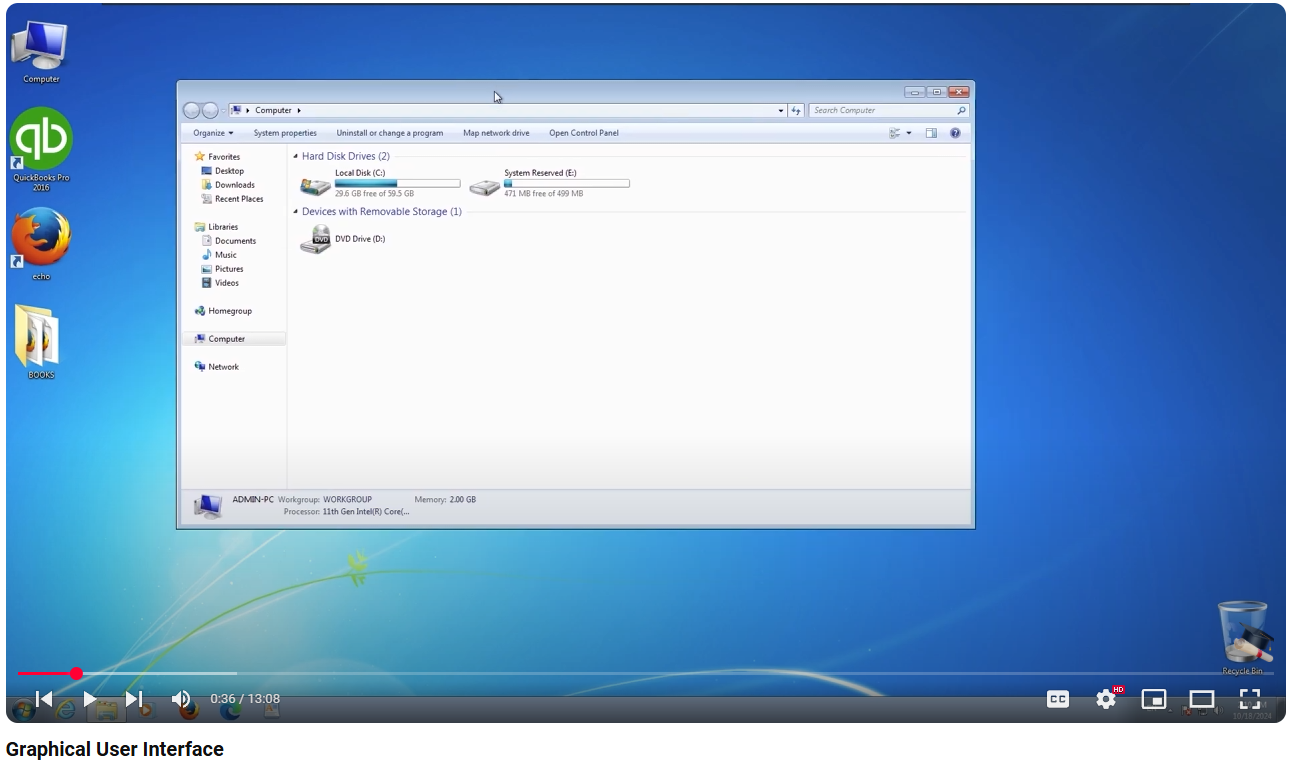
Task: Collapse the Hard Disk Drives group
Action: (295, 157)
